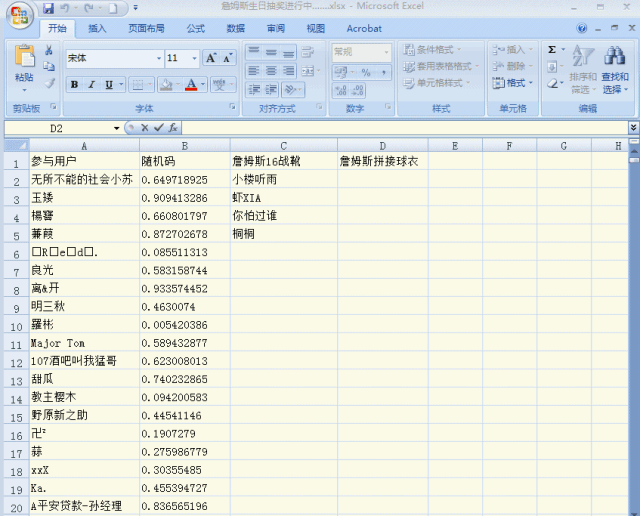Viewport: 640px width, 516px height.
Task: Create a new document from quick access toolbar
Action: click(113, 8)
